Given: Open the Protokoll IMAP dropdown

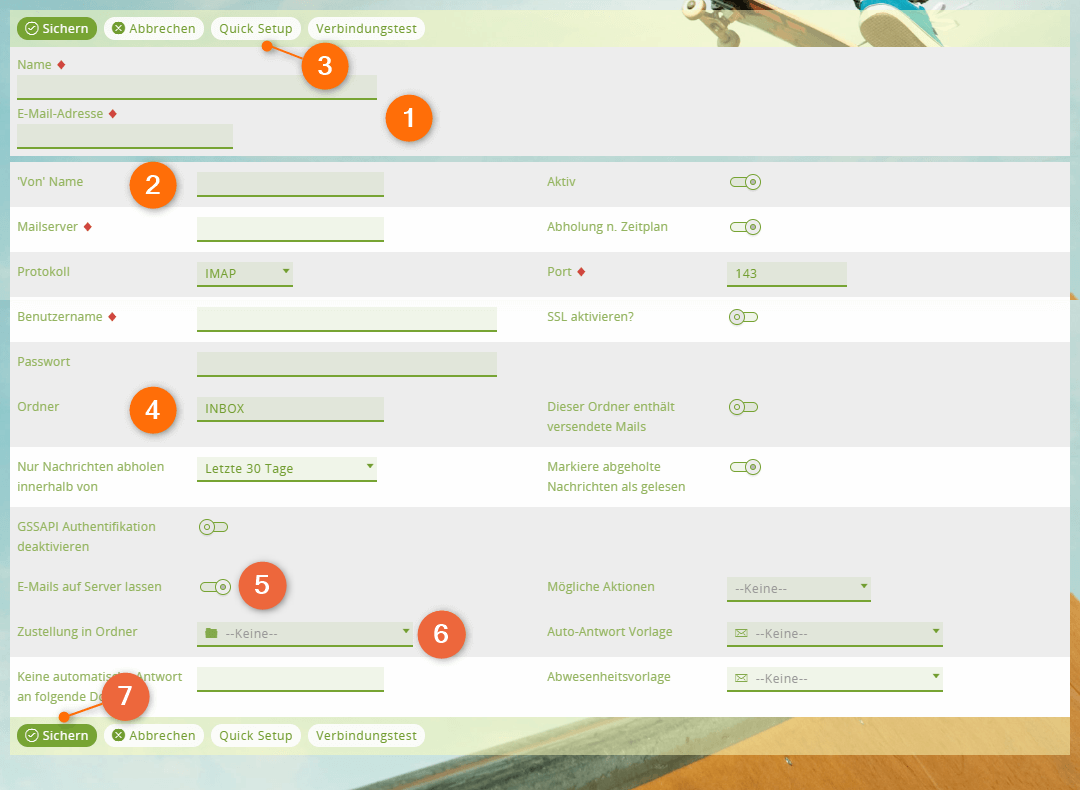Looking at the screenshot, I should coord(244,273).
